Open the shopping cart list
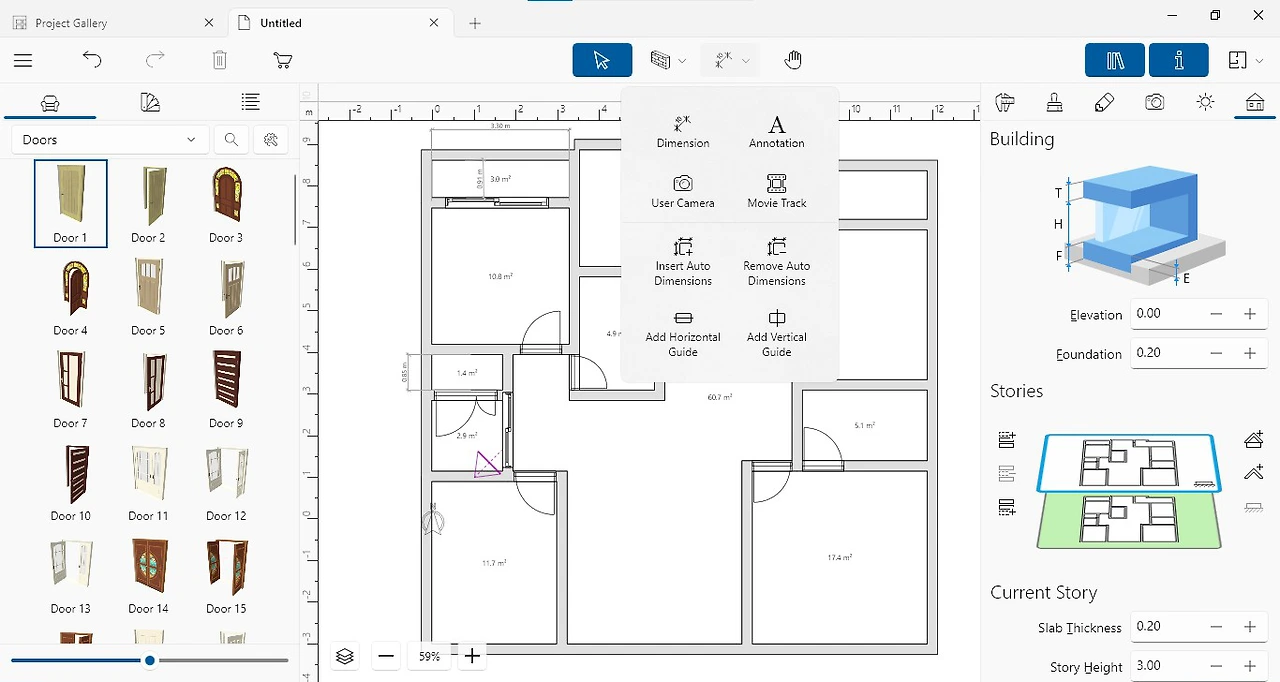 click(283, 60)
